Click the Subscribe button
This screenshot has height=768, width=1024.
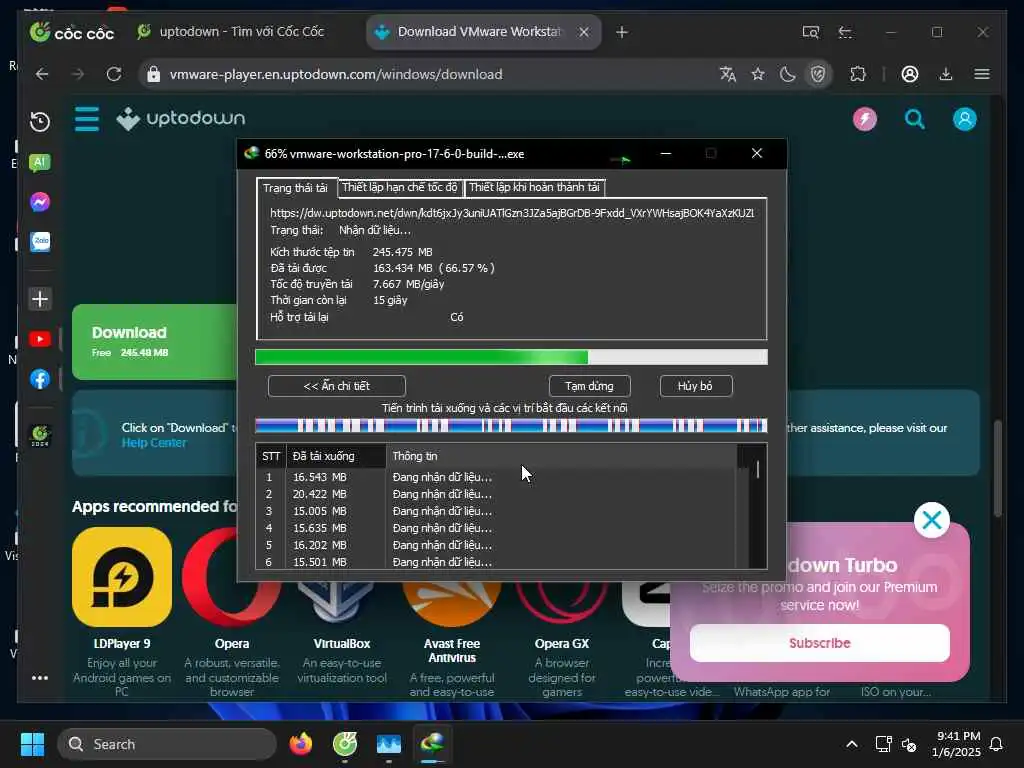point(820,643)
